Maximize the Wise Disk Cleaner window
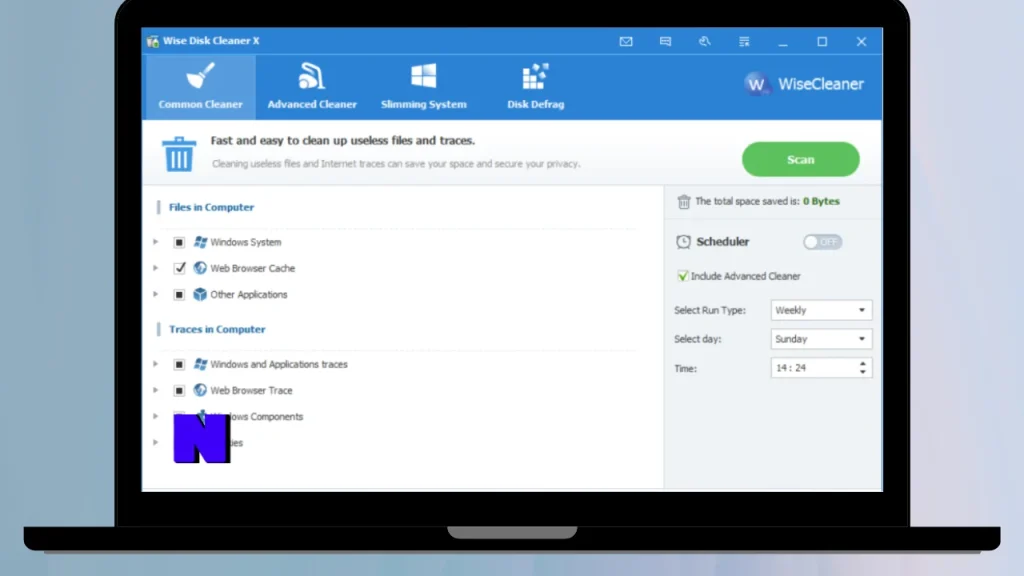Viewport: 1024px width, 576px height. (x=822, y=42)
